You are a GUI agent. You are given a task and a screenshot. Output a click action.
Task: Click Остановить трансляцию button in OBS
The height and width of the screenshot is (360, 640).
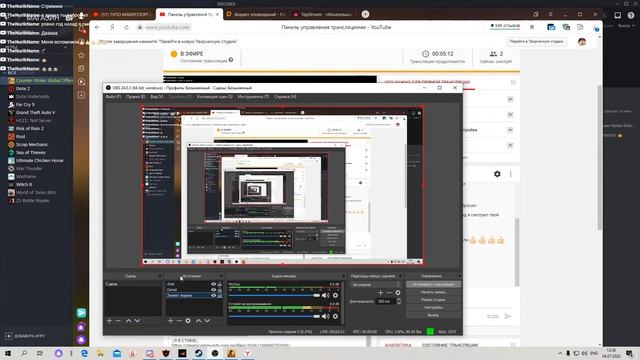pos(433,284)
